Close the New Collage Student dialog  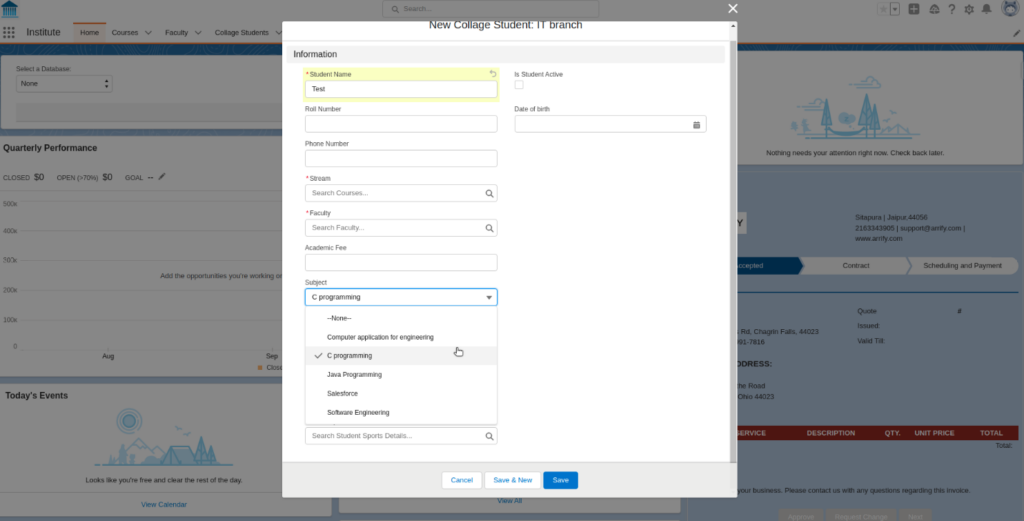pos(732,9)
